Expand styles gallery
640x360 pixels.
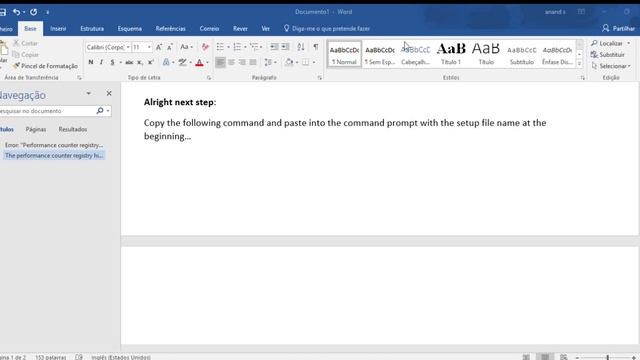point(579,63)
